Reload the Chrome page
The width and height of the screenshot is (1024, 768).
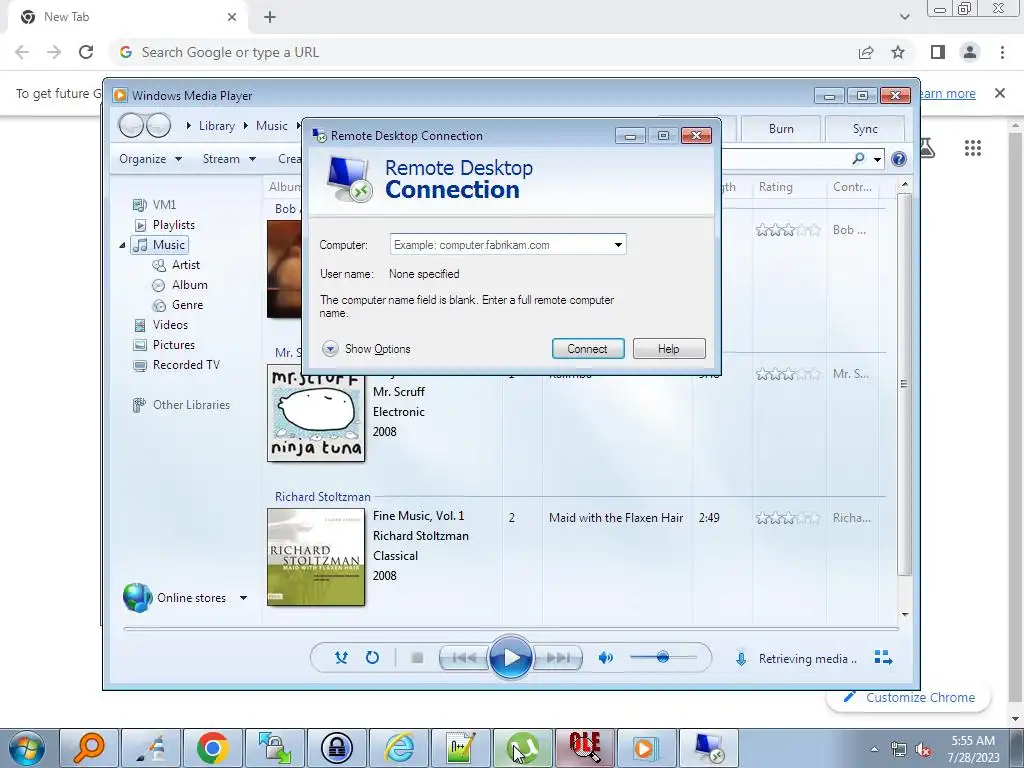click(86, 52)
